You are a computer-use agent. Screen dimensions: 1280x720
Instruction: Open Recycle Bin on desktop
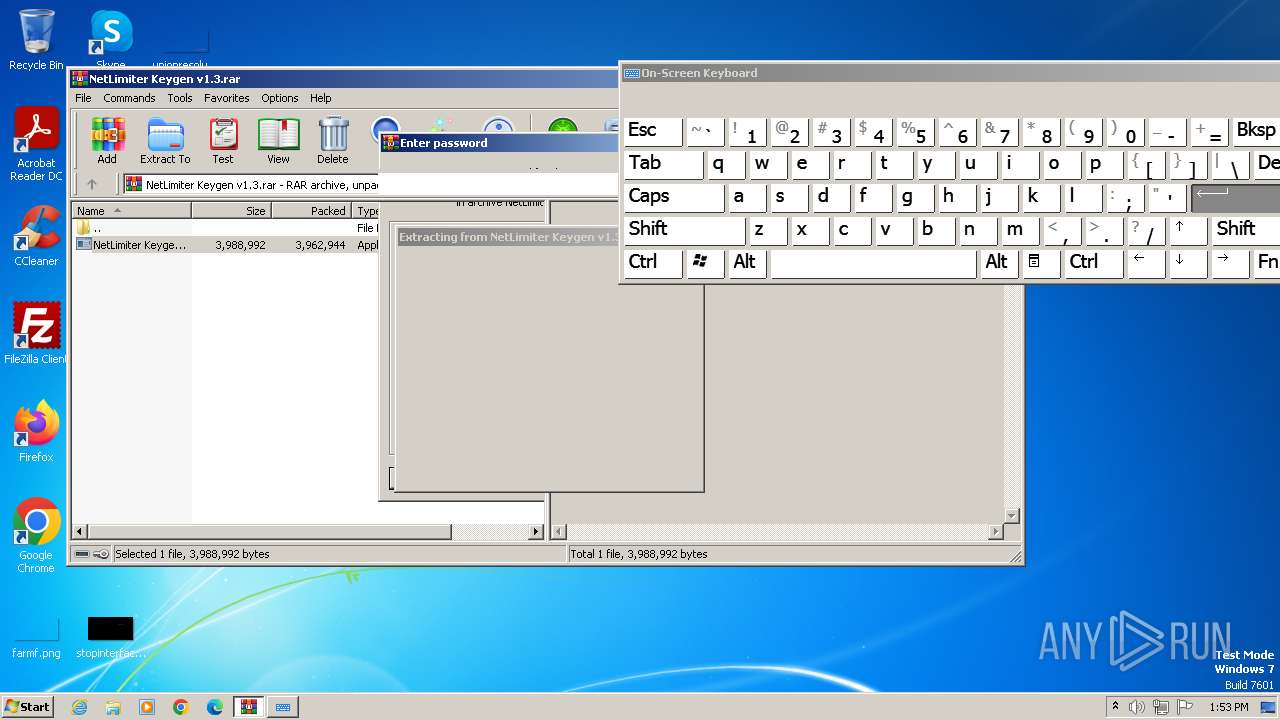[x=36, y=40]
